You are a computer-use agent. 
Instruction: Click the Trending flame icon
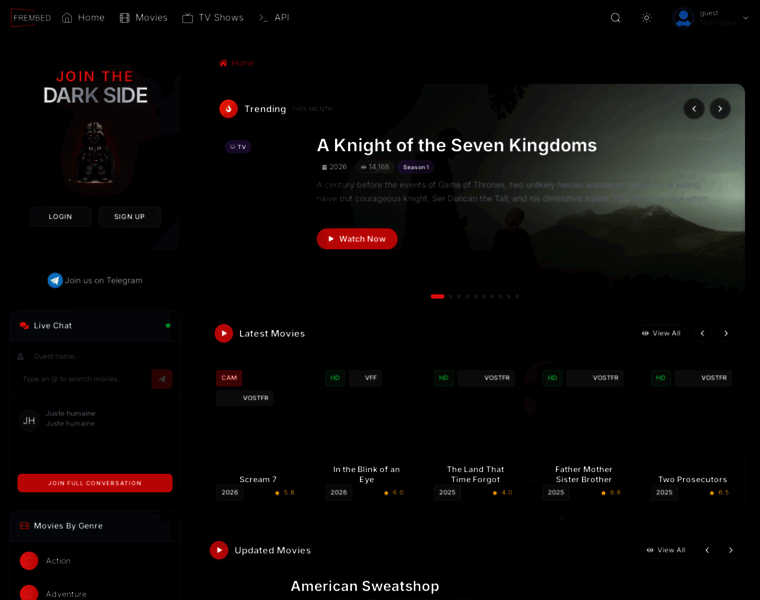coord(228,109)
